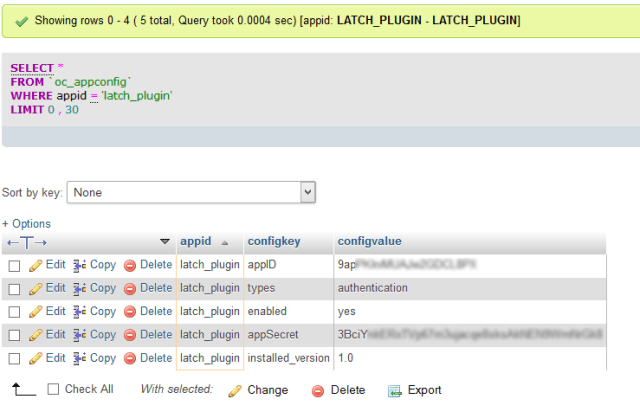This screenshot has width=640, height=412.
Task: Enable the Check All checkbox
Action: pyautogui.click(x=54, y=390)
